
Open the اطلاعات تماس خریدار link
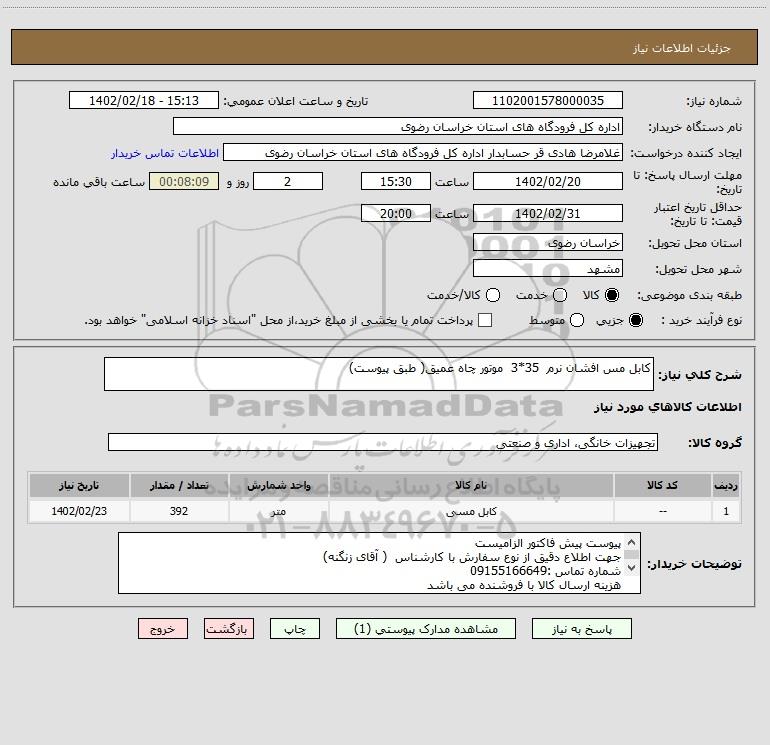pos(165,153)
